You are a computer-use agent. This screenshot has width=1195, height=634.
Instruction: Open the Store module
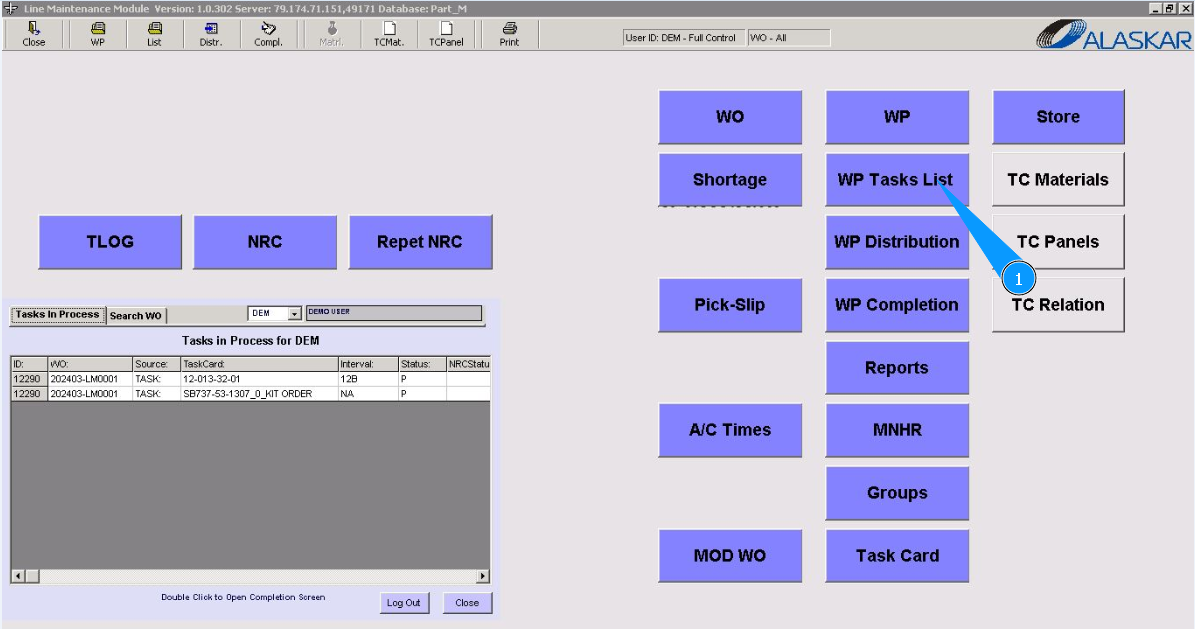pos(1058,117)
